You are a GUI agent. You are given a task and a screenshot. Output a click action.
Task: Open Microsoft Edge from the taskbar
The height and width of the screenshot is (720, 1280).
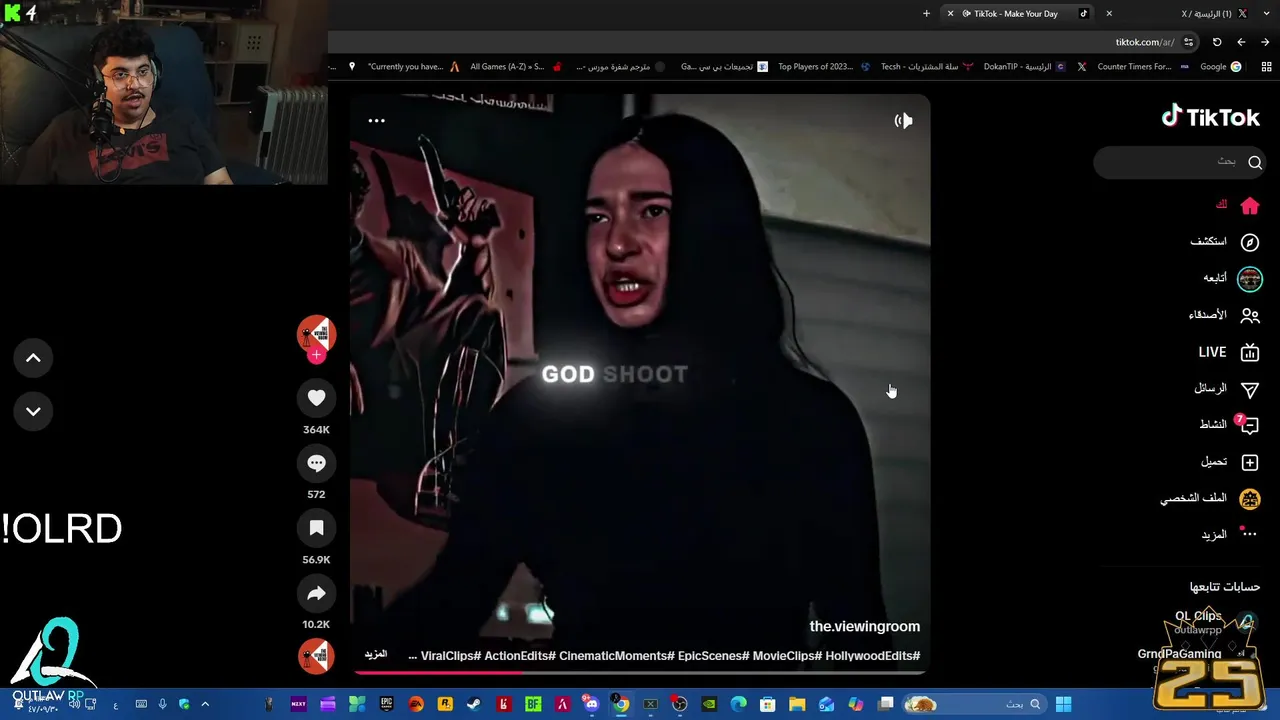coord(738,704)
